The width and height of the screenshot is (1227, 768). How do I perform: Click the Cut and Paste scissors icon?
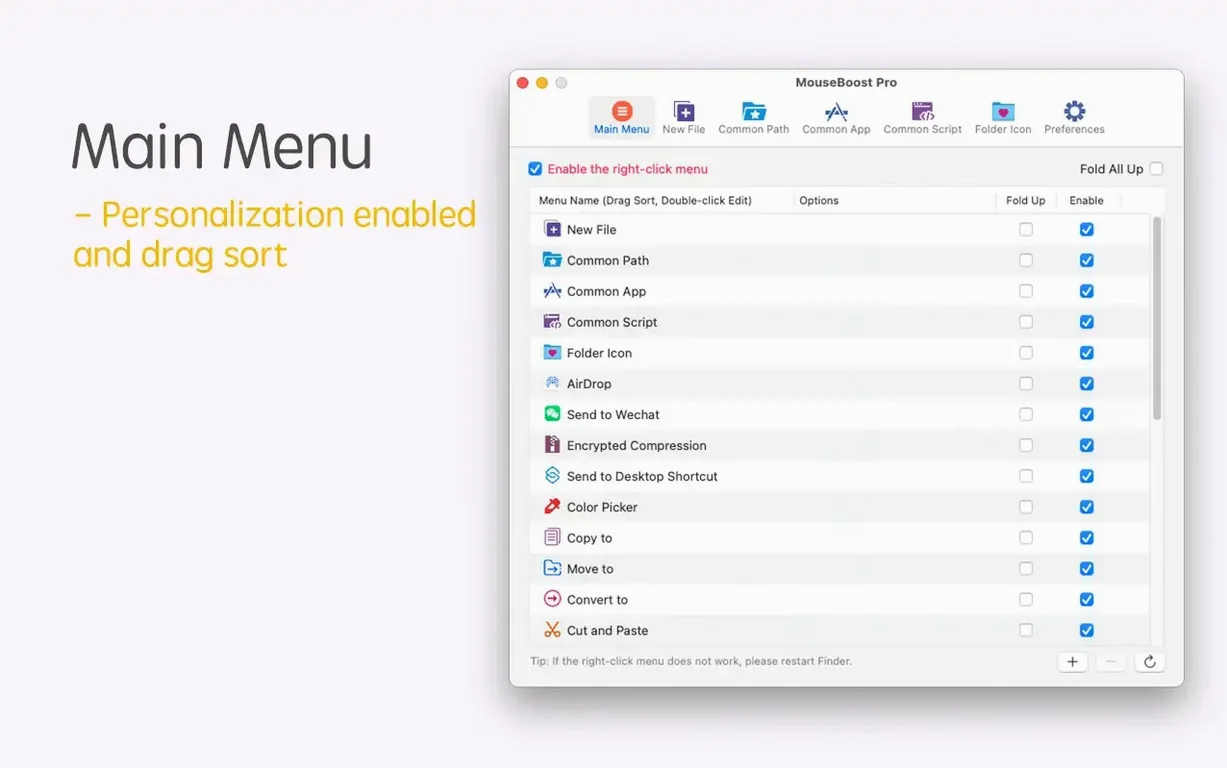[552, 630]
